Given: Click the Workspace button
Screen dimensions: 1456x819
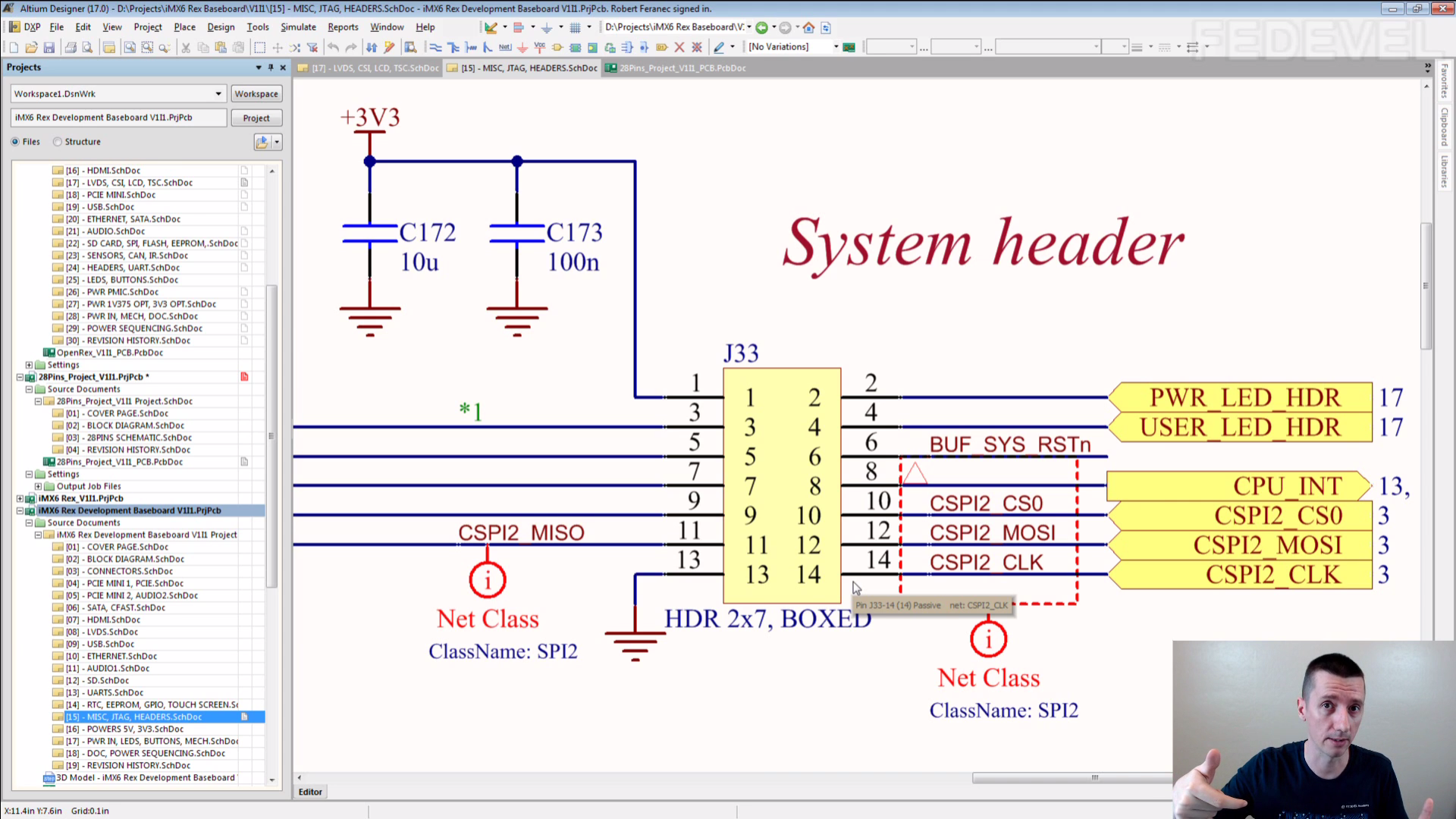Looking at the screenshot, I should (256, 94).
